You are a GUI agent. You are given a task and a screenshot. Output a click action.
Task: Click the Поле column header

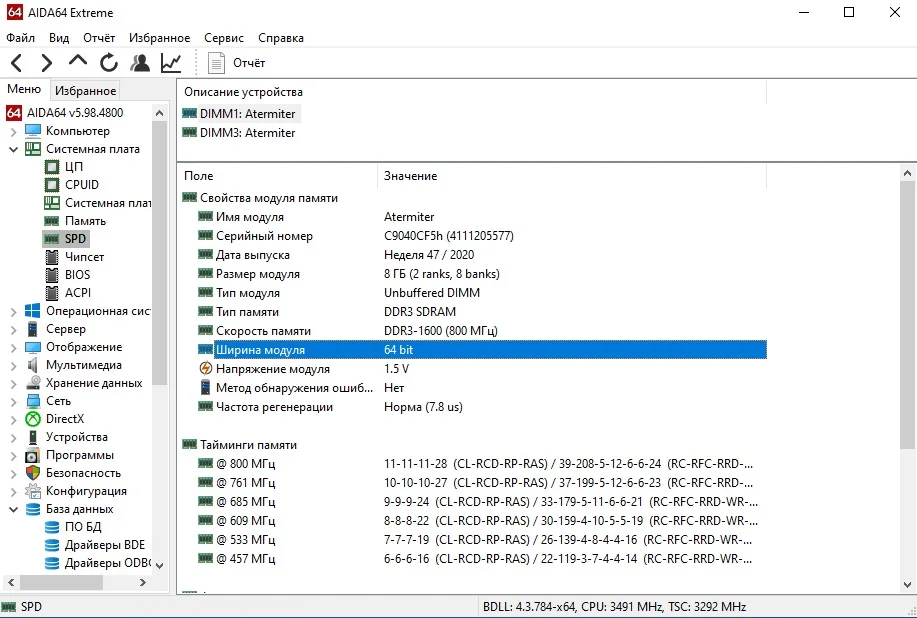point(277,175)
